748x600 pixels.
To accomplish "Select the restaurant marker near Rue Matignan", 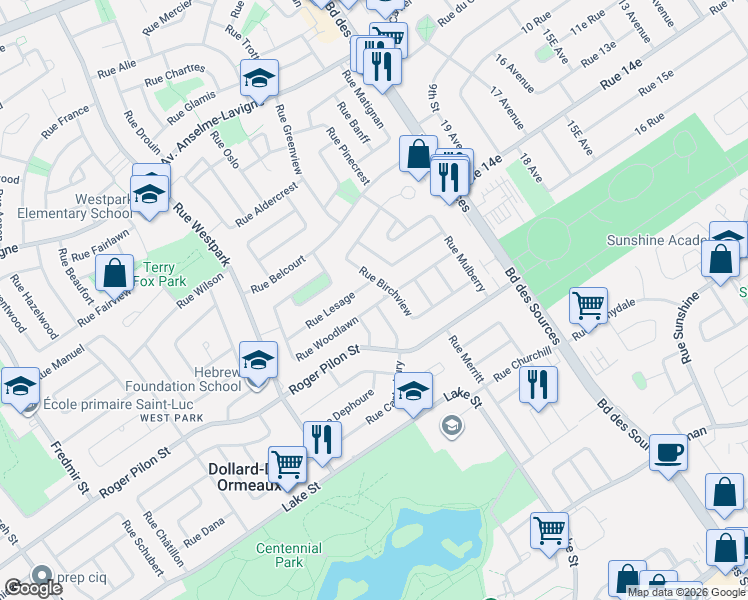I will click(x=382, y=68).
